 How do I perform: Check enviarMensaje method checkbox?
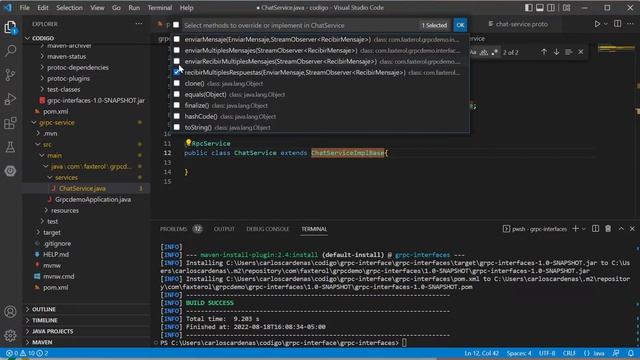point(177,39)
